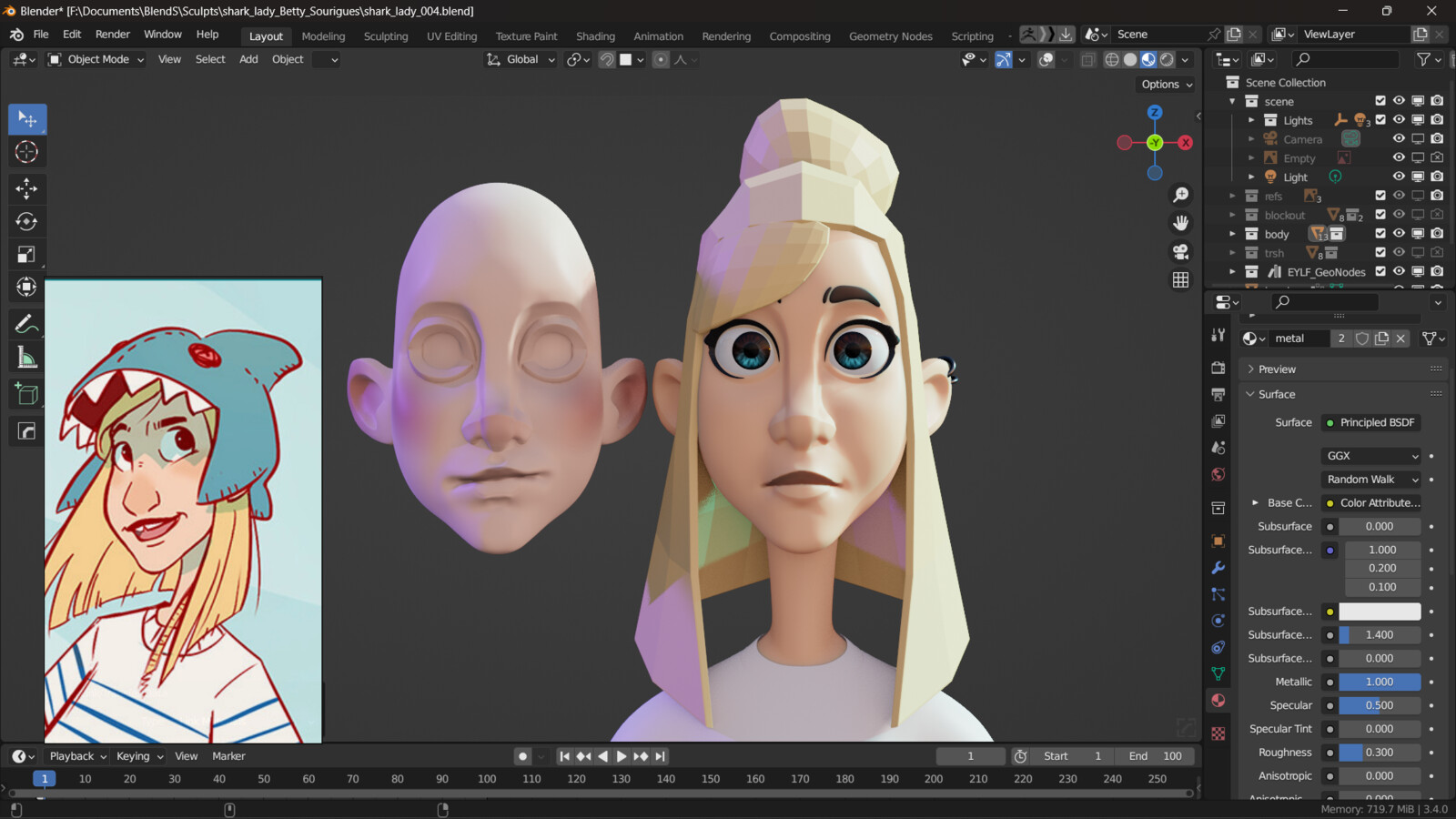Toggle visibility of Light object
Image resolution: width=1456 pixels, height=819 pixels.
1399,177
